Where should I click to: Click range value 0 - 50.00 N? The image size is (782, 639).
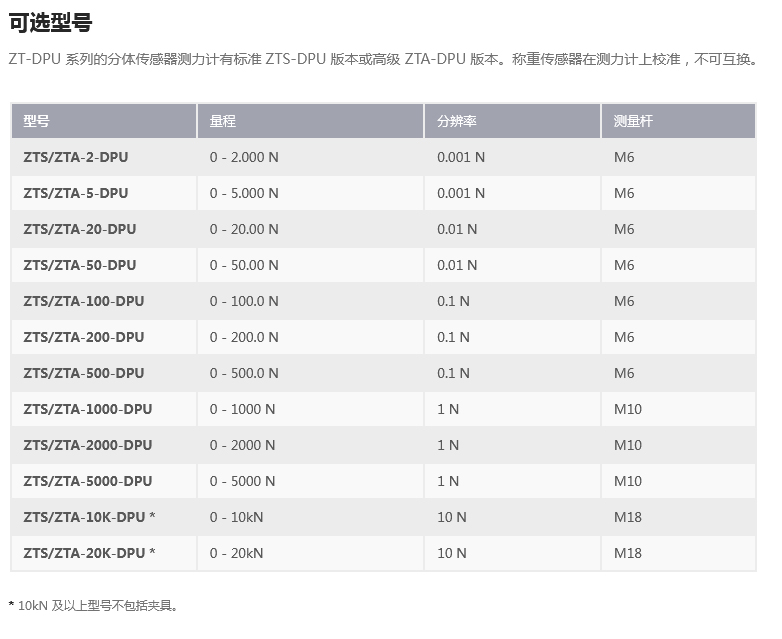[244, 265]
